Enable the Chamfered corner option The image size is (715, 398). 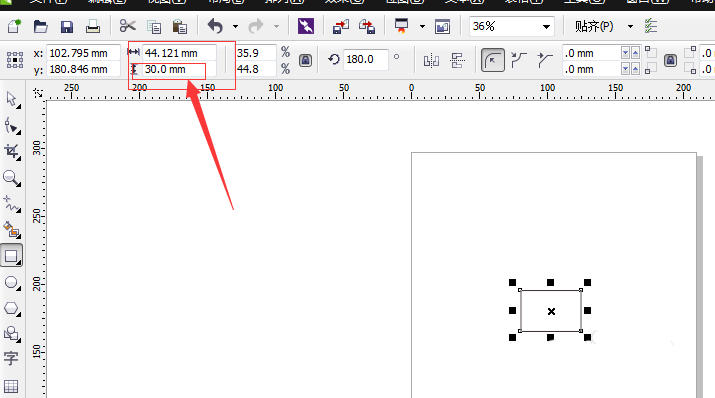(x=545, y=60)
